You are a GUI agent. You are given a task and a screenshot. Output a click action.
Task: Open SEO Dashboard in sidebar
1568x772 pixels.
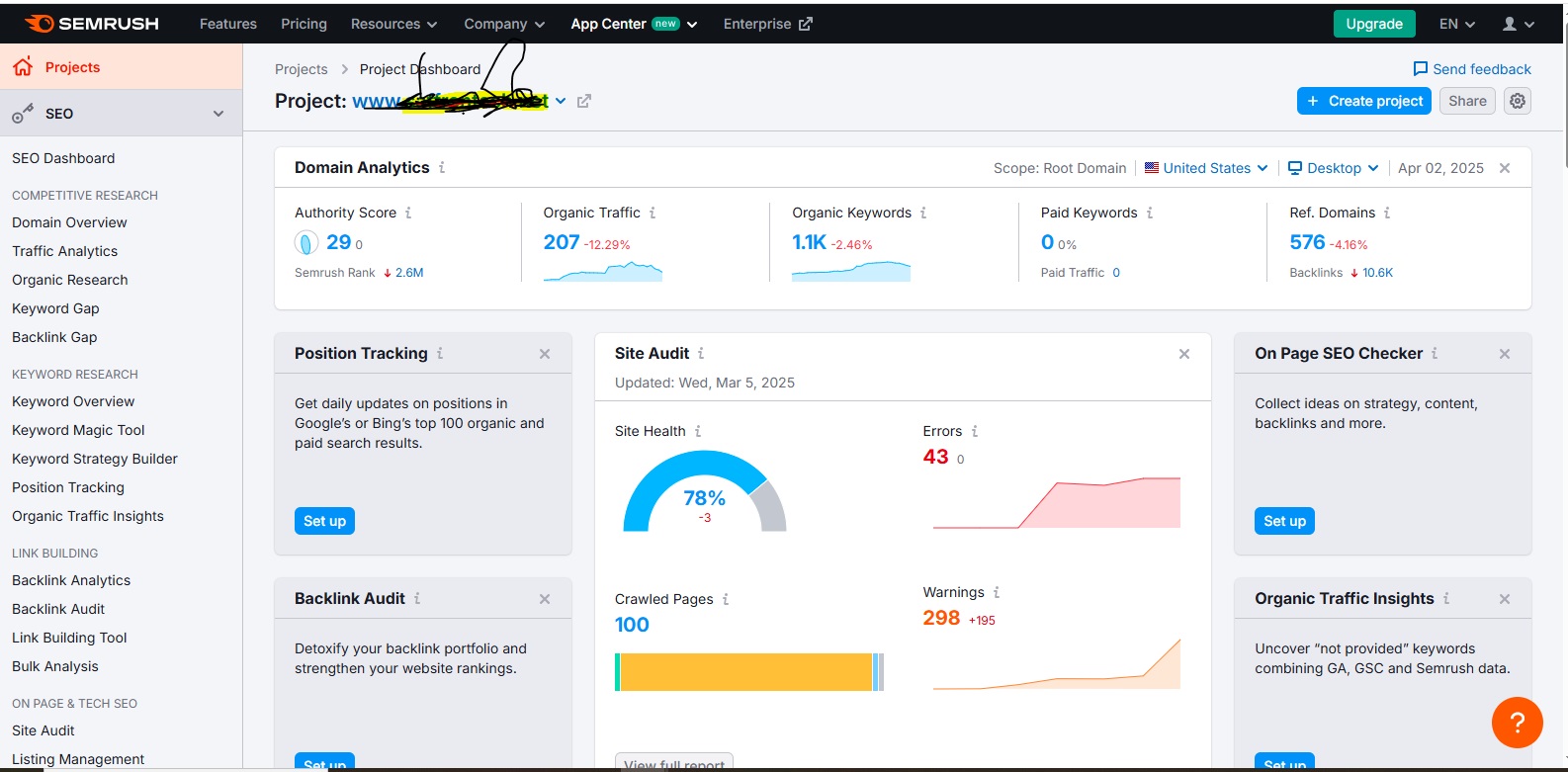(63, 158)
